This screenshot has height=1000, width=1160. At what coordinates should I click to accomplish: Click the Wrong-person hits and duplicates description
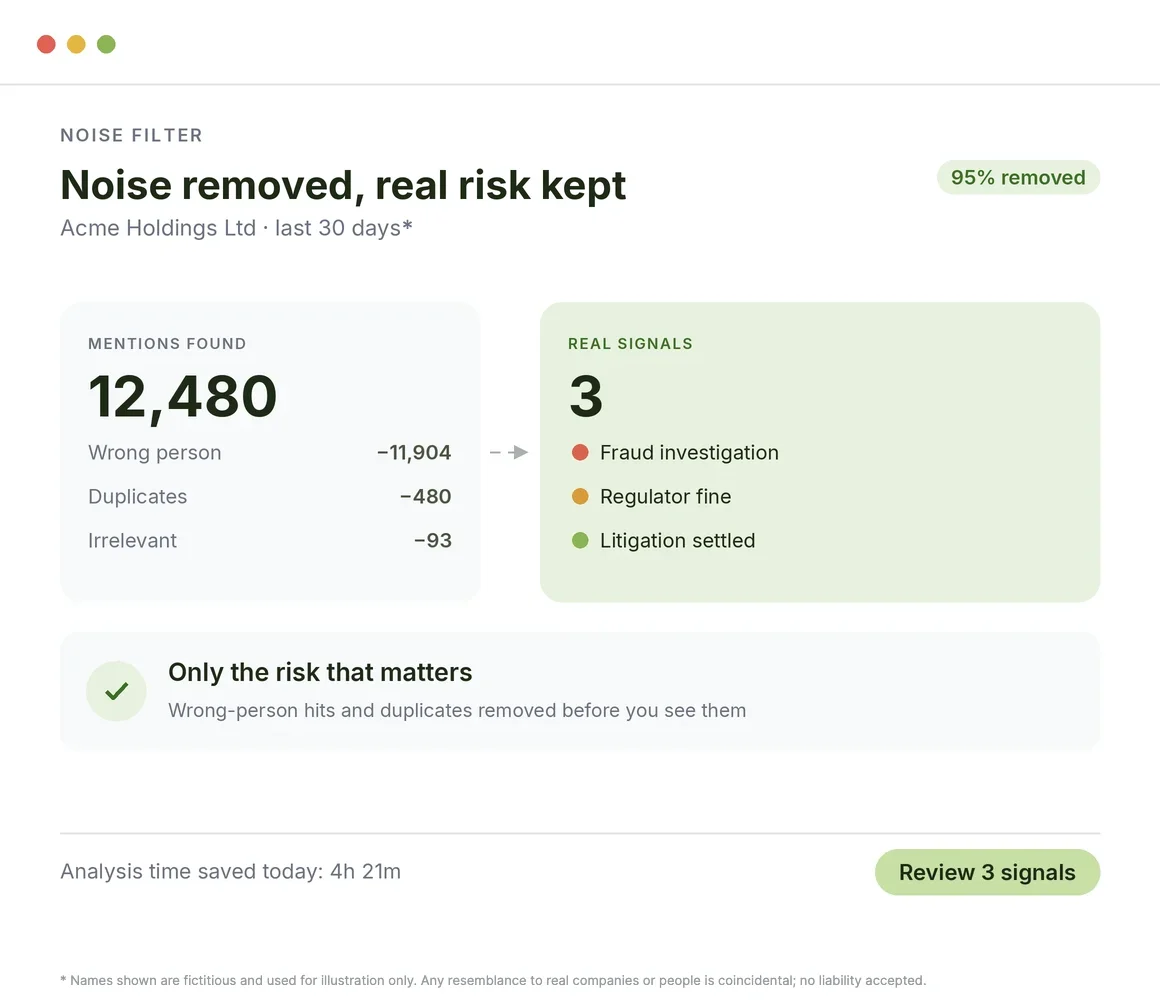457,710
